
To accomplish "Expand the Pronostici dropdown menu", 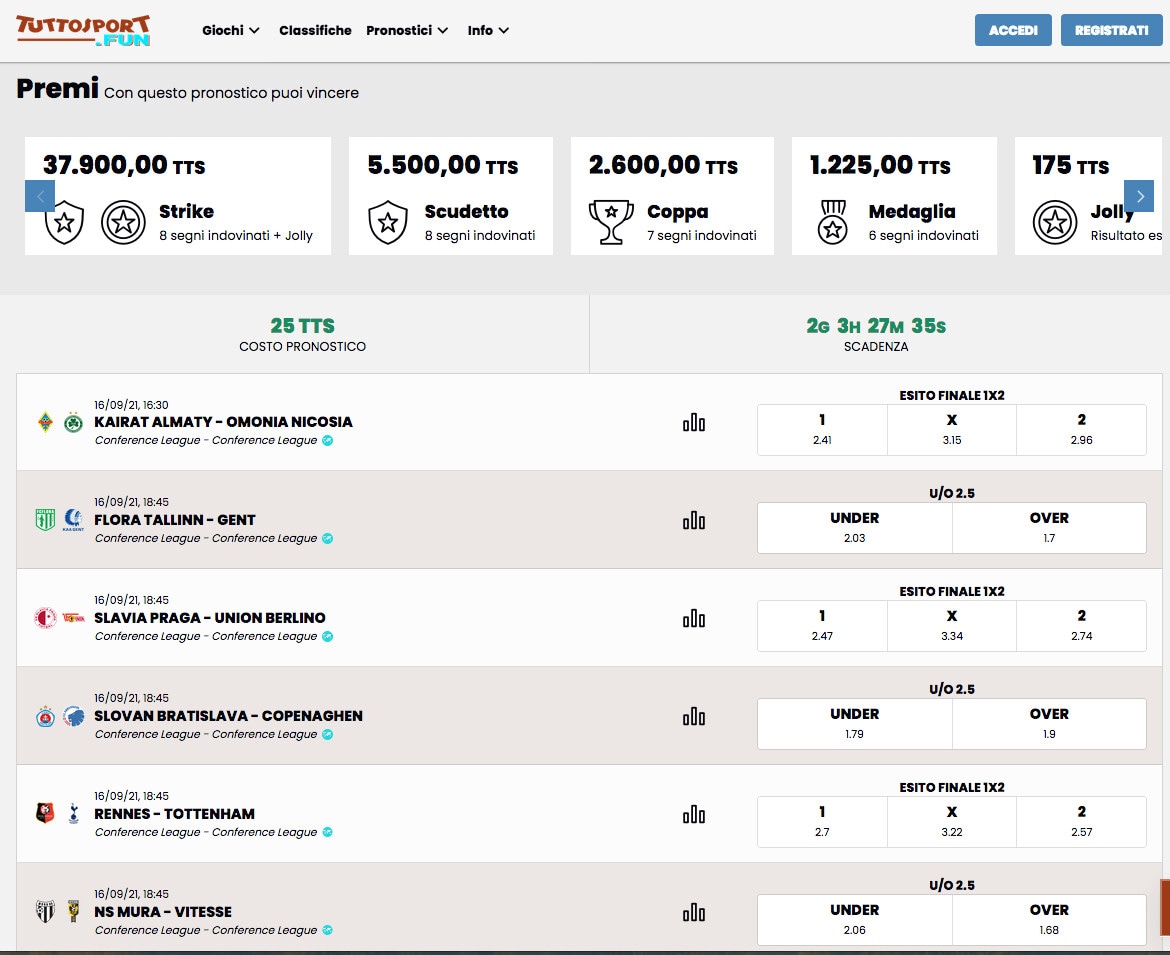I will 407,31.
